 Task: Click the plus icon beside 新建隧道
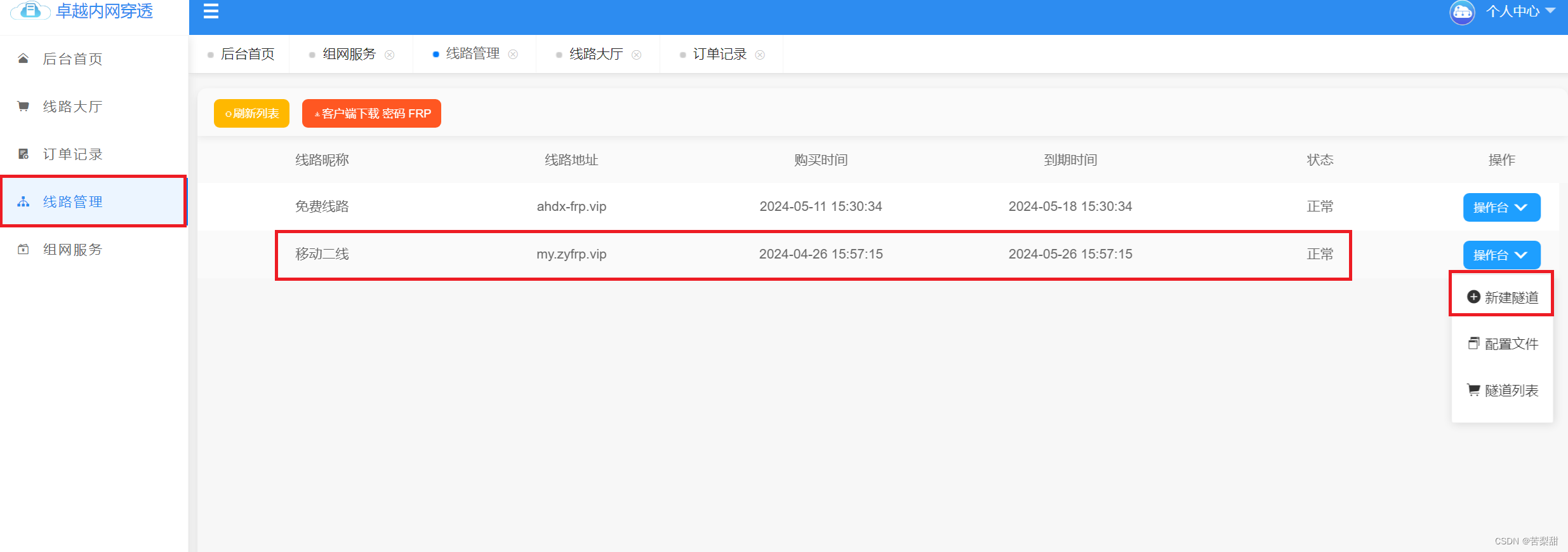pos(1473,297)
